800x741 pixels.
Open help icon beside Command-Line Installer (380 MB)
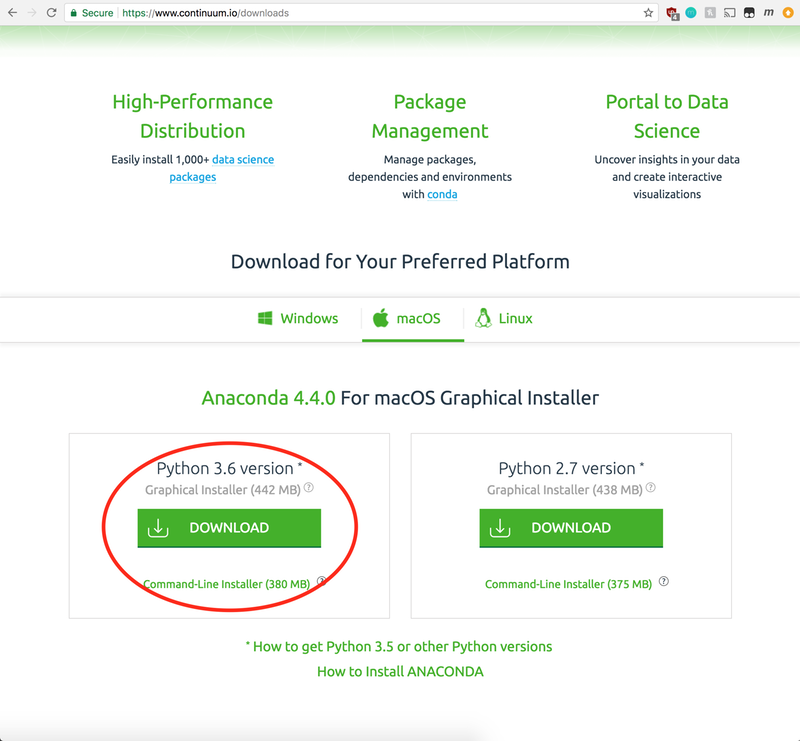[x=321, y=581]
